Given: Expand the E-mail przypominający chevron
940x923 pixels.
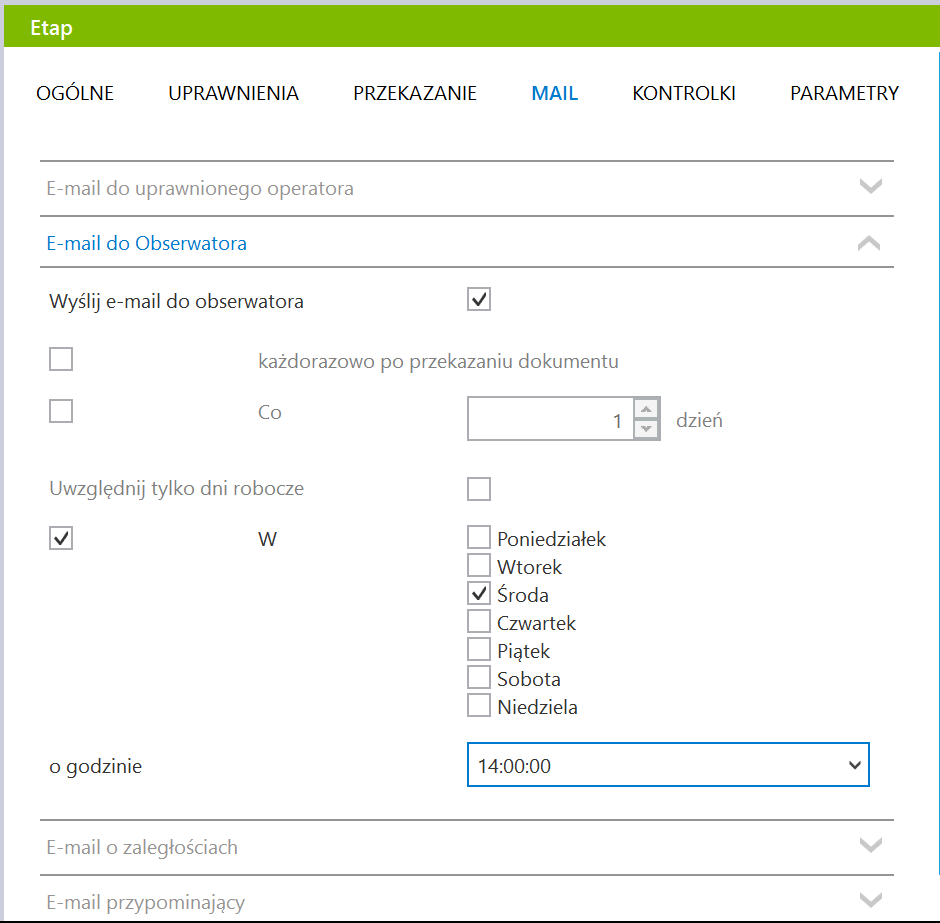Looking at the screenshot, I should (x=870, y=900).
